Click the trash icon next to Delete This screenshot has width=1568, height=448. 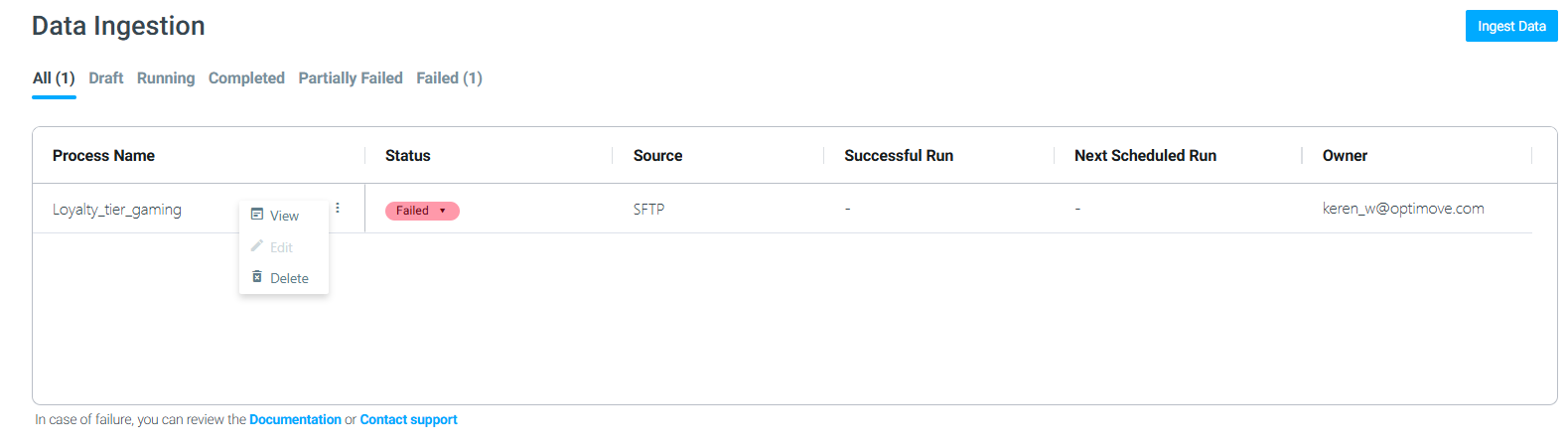(257, 277)
